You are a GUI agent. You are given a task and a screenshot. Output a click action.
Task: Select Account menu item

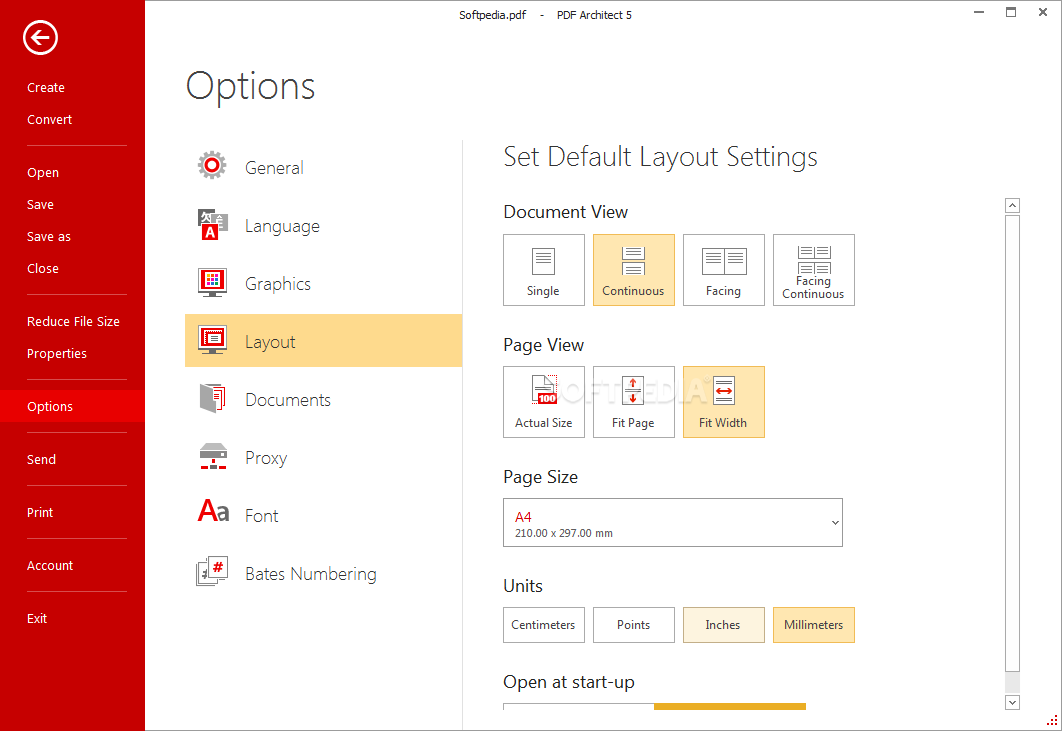50,565
